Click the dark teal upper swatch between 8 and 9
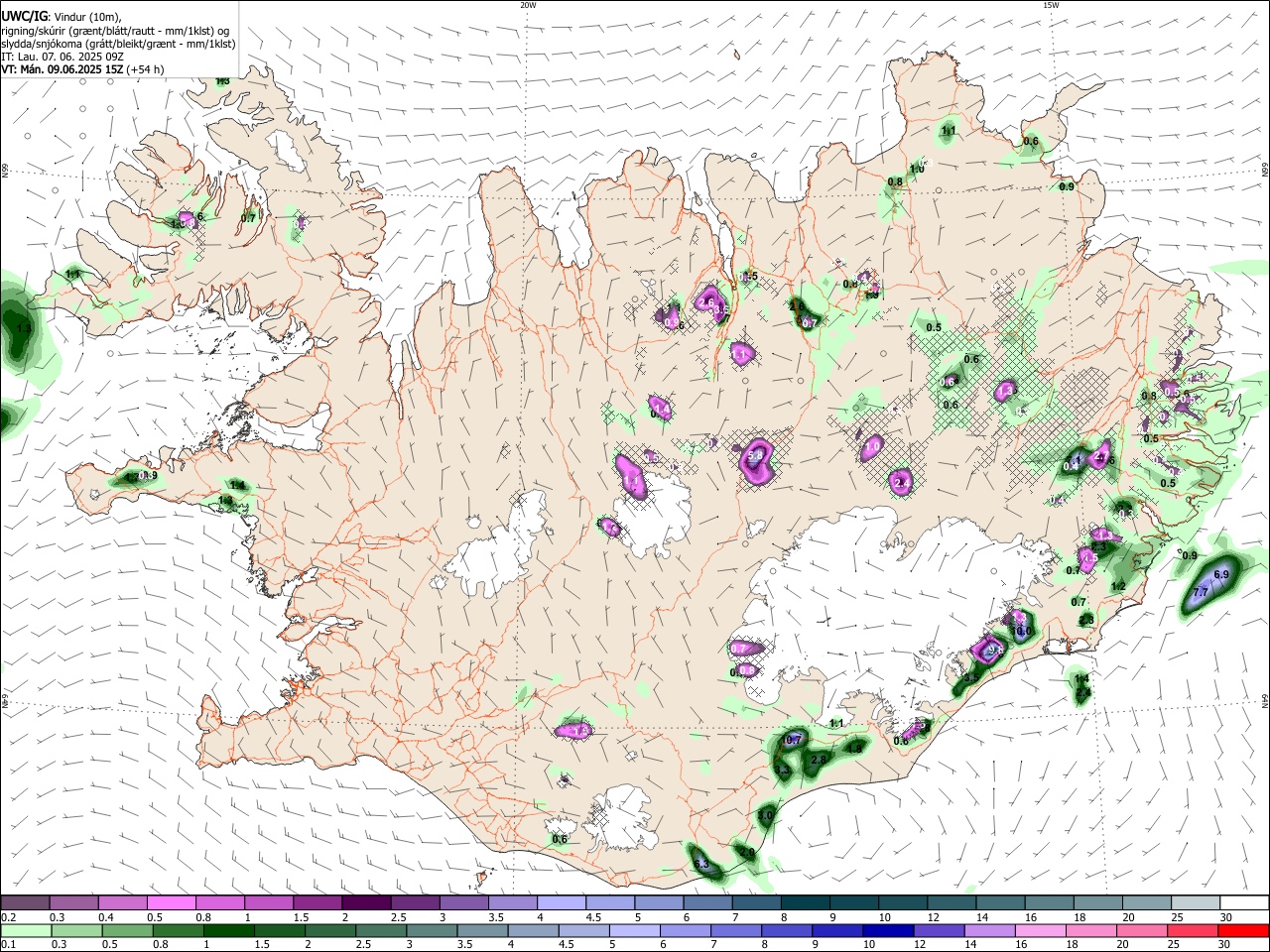The width and height of the screenshot is (1270, 952). click(805, 902)
